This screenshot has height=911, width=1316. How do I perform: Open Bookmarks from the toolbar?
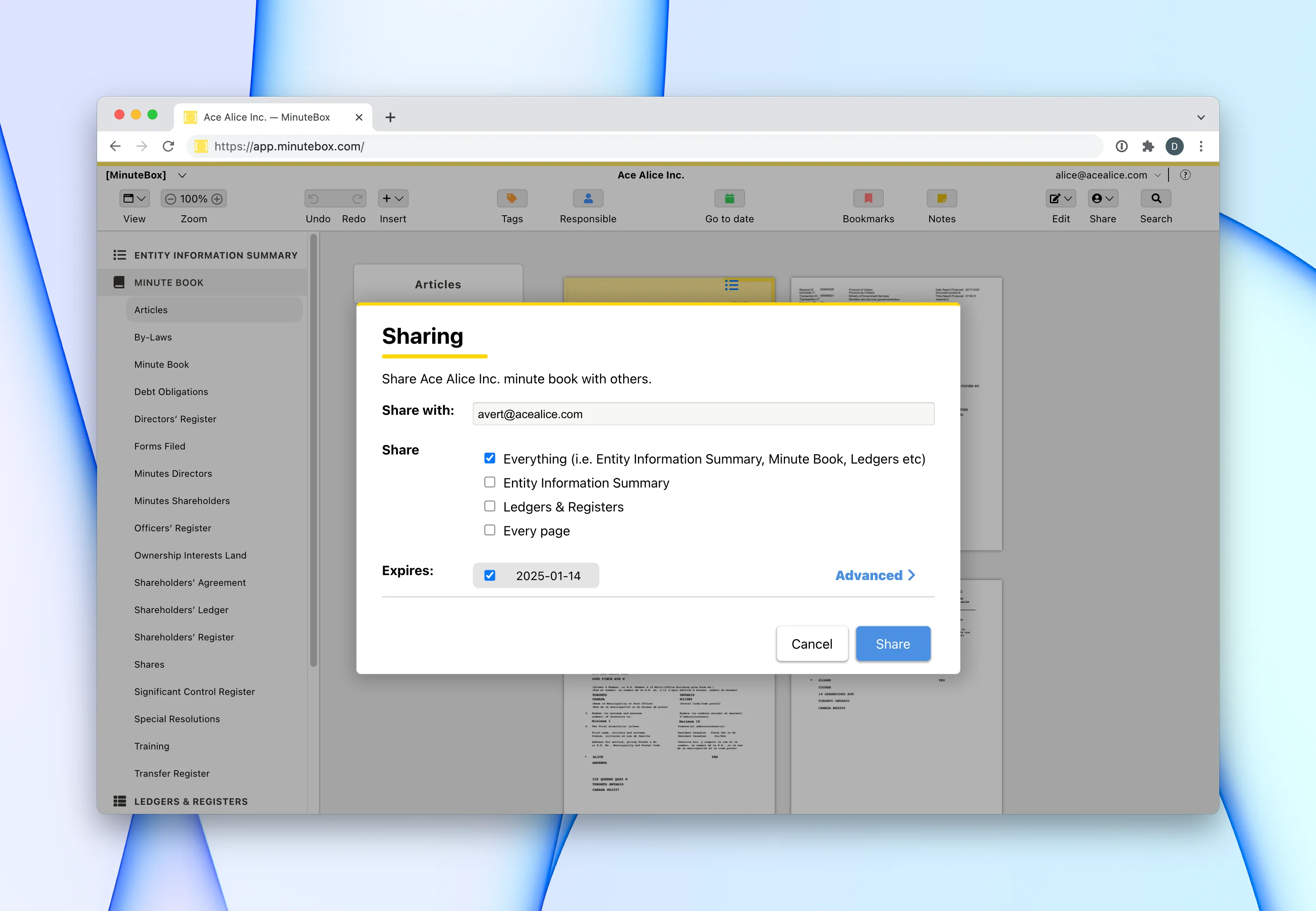pyautogui.click(x=867, y=199)
